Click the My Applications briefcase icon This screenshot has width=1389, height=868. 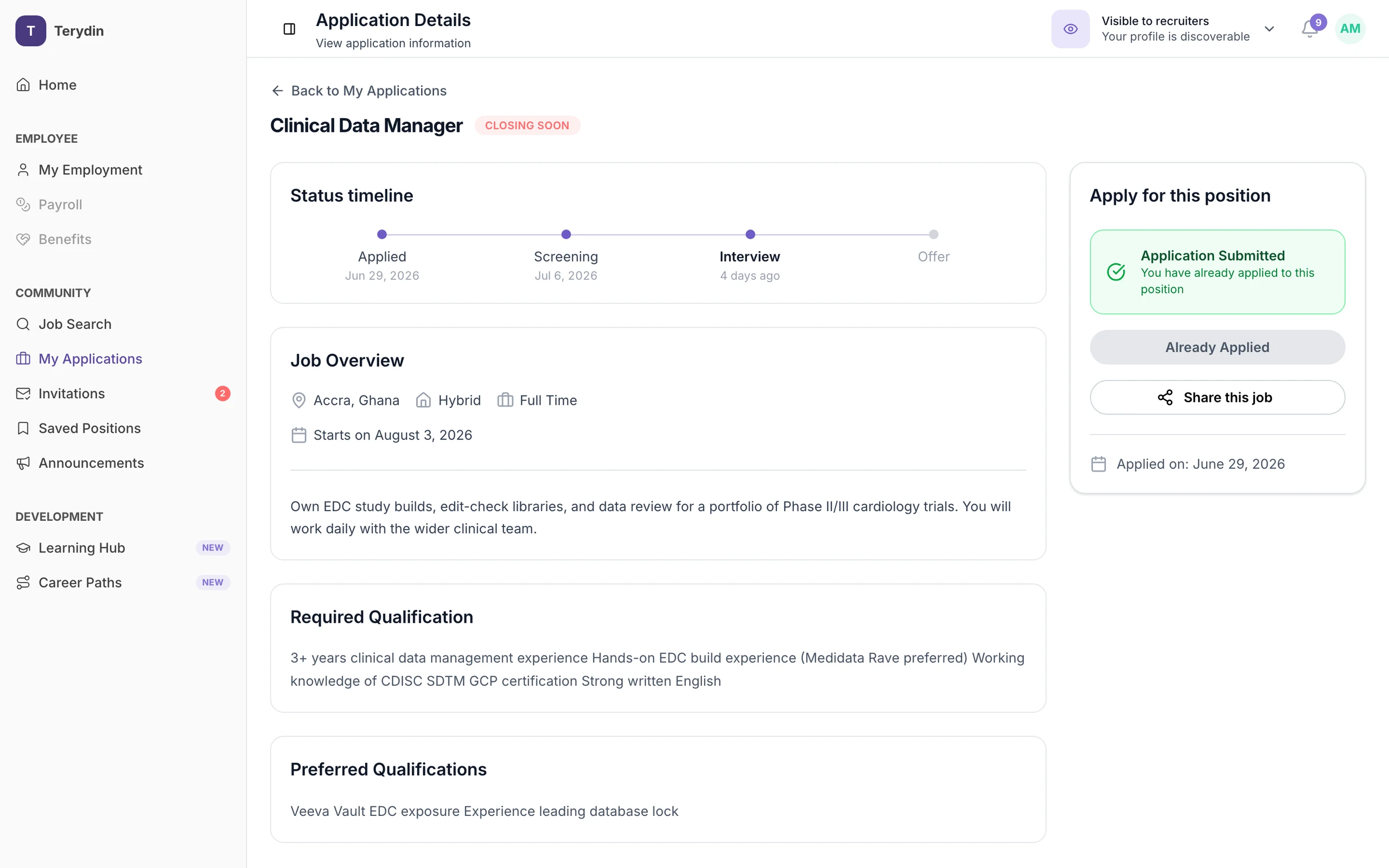coord(23,359)
